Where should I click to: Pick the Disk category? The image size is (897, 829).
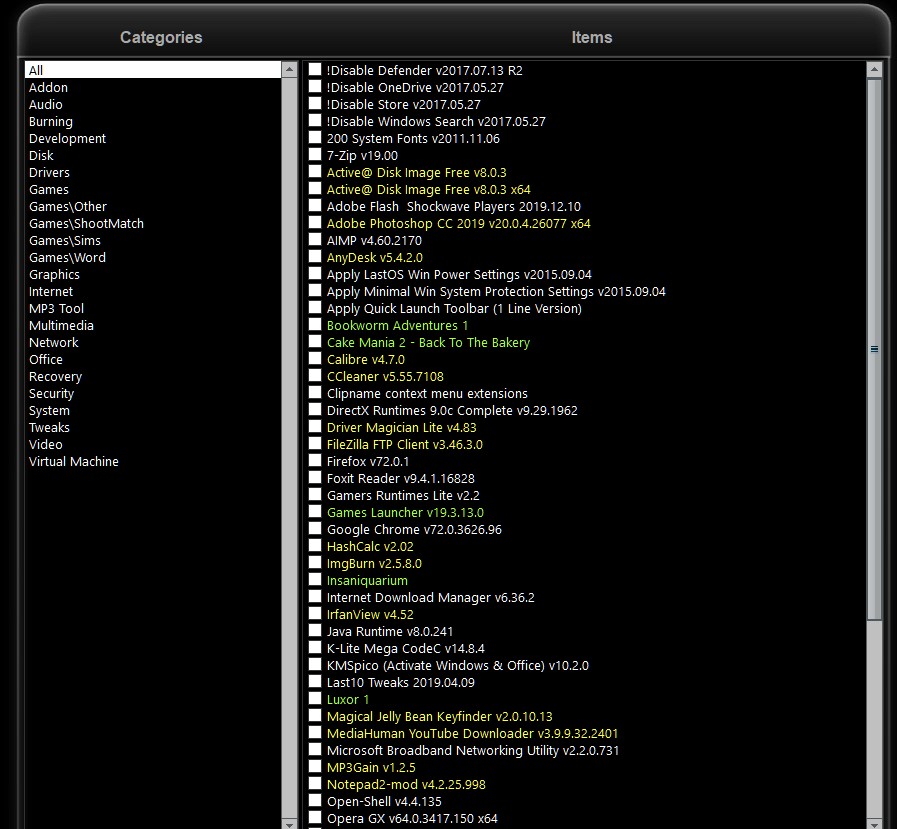41,156
